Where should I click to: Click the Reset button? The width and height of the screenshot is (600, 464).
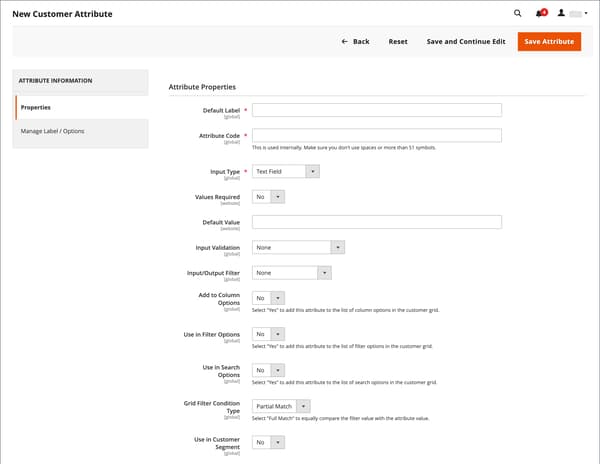coord(398,41)
